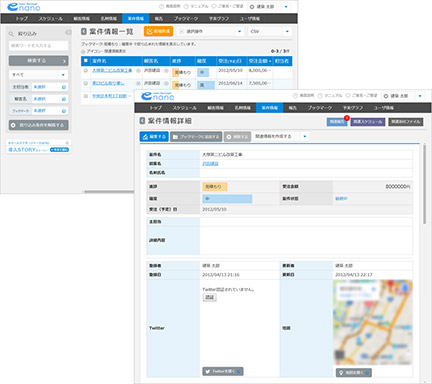The width and height of the screenshot is (432, 384).
Task: Click the blue 確度 swatch in detail window
Action: (x=227, y=199)
